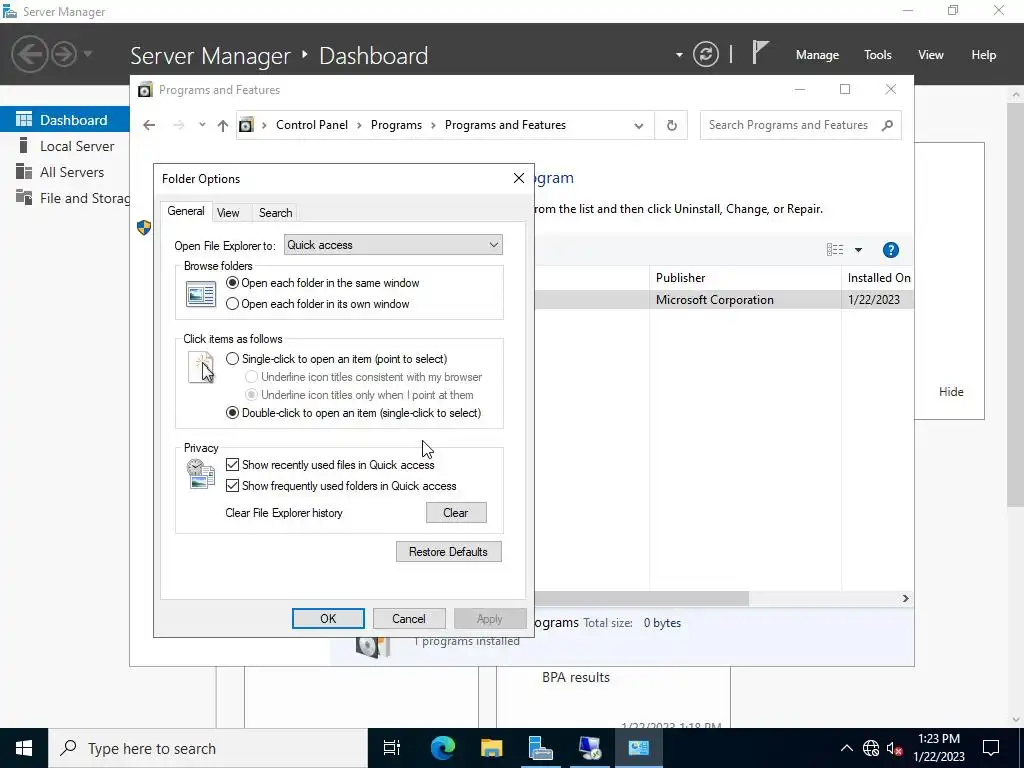Open File Explorer from the taskbar
Image resolution: width=1024 pixels, height=768 pixels.
click(x=491, y=748)
